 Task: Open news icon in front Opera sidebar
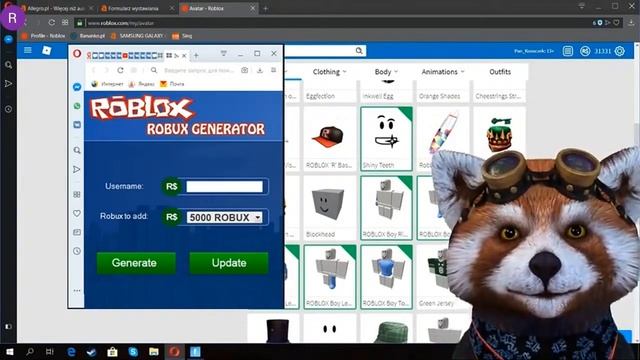point(77,232)
